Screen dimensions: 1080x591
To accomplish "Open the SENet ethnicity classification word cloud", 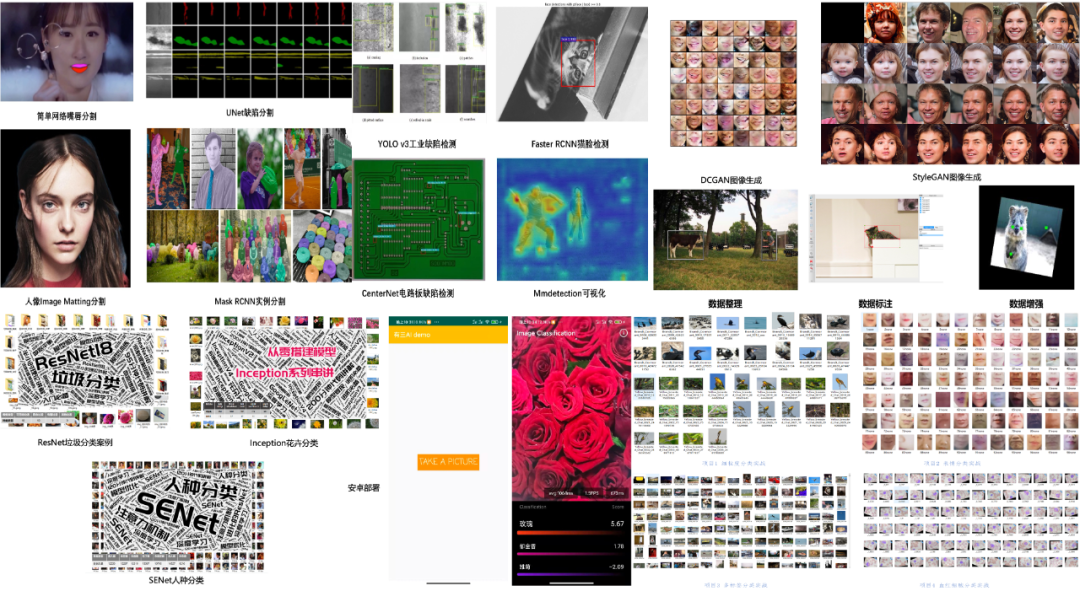I will tap(178, 517).
